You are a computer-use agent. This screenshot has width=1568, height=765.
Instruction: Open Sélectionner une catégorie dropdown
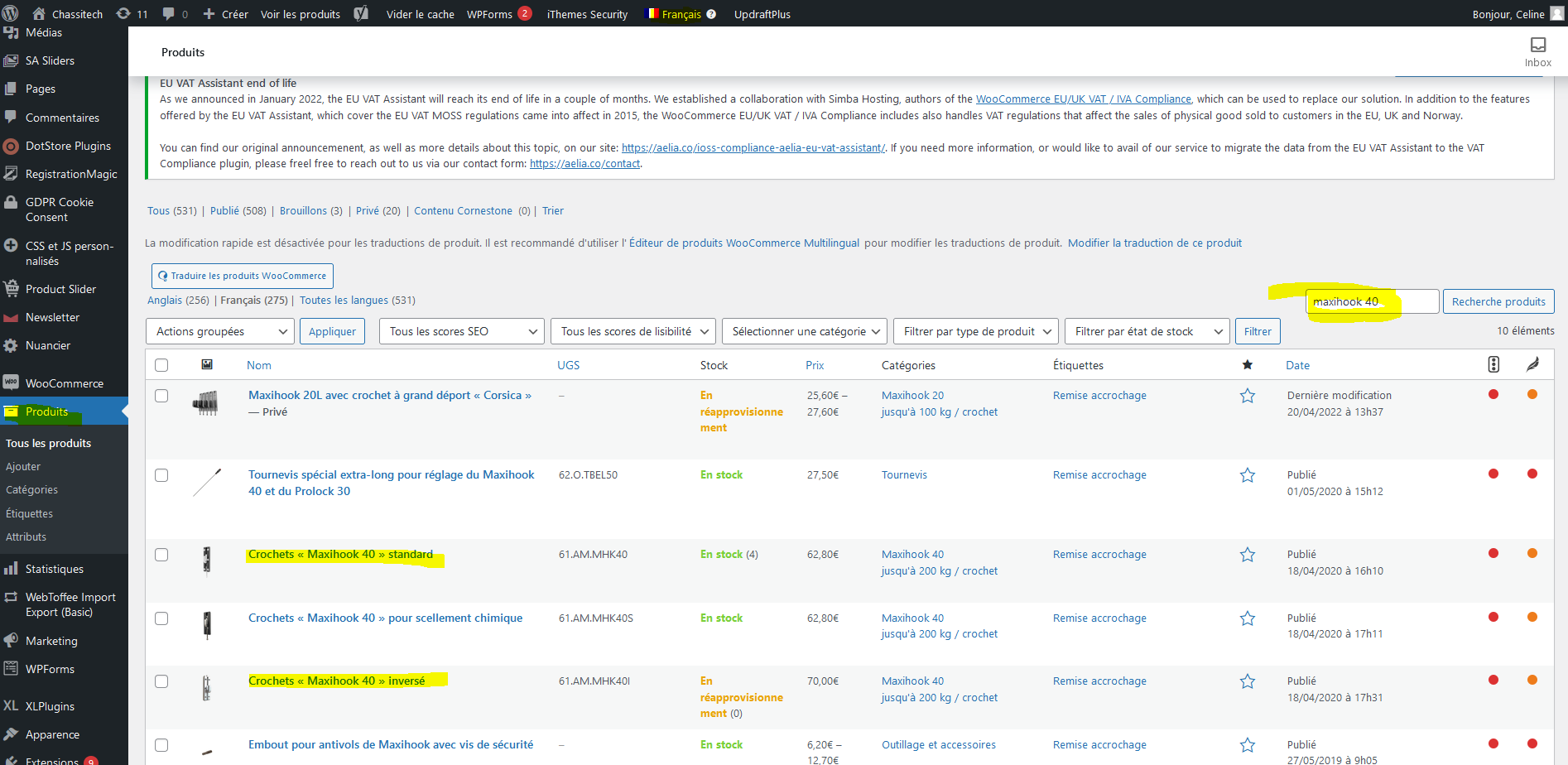point(805,331)
